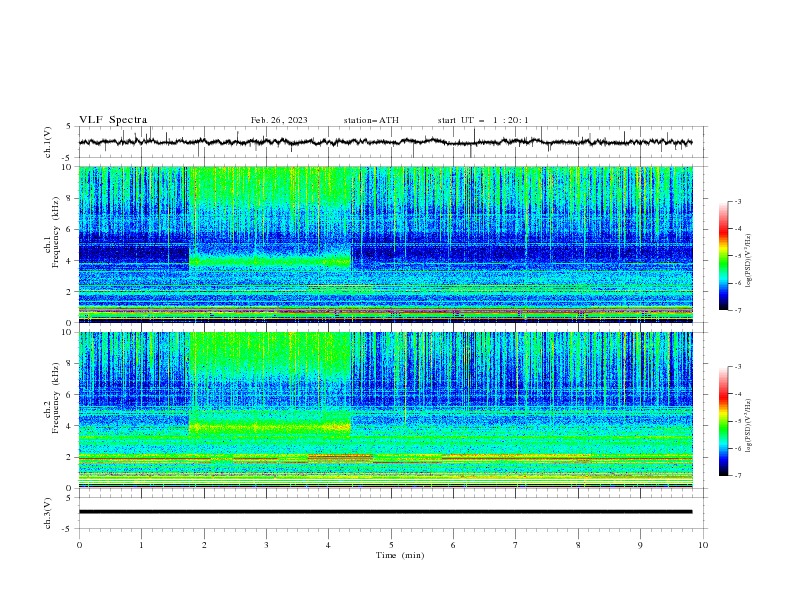Click the ch.1 spectrogram color scale bar
Viewport: 792px width, 612px height.
tap(723, 256)
